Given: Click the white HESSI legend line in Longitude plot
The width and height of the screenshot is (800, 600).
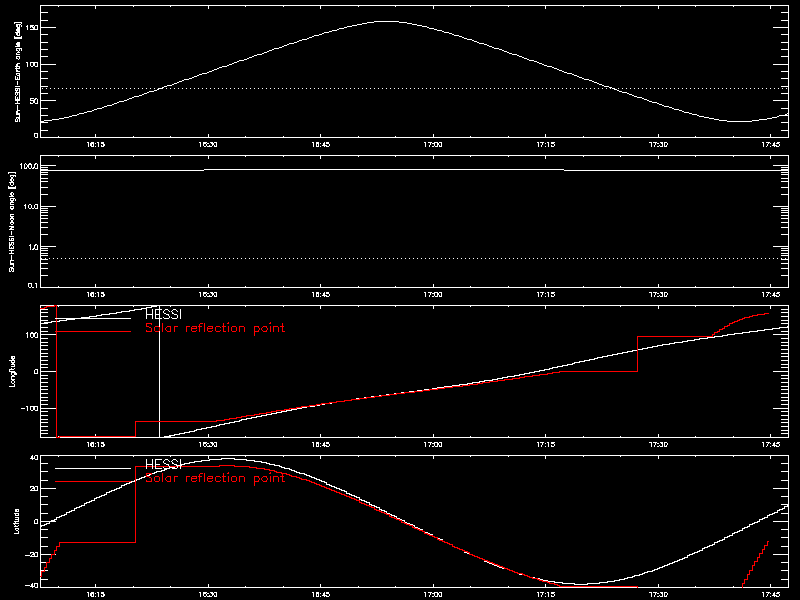Looking at the screenshot, I should point(93,319).
